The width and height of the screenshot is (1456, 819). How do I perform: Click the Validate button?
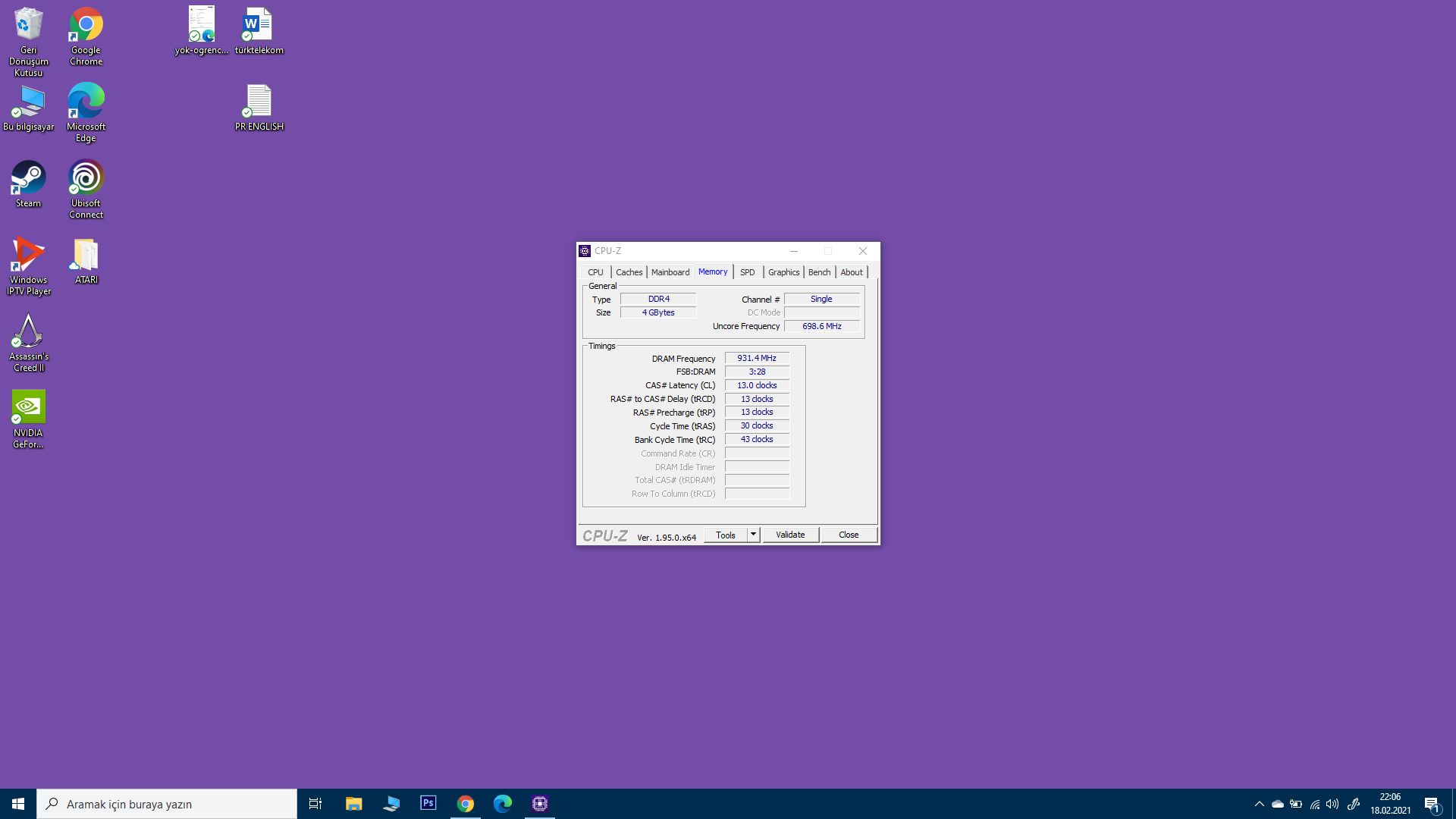pos(790,535)
